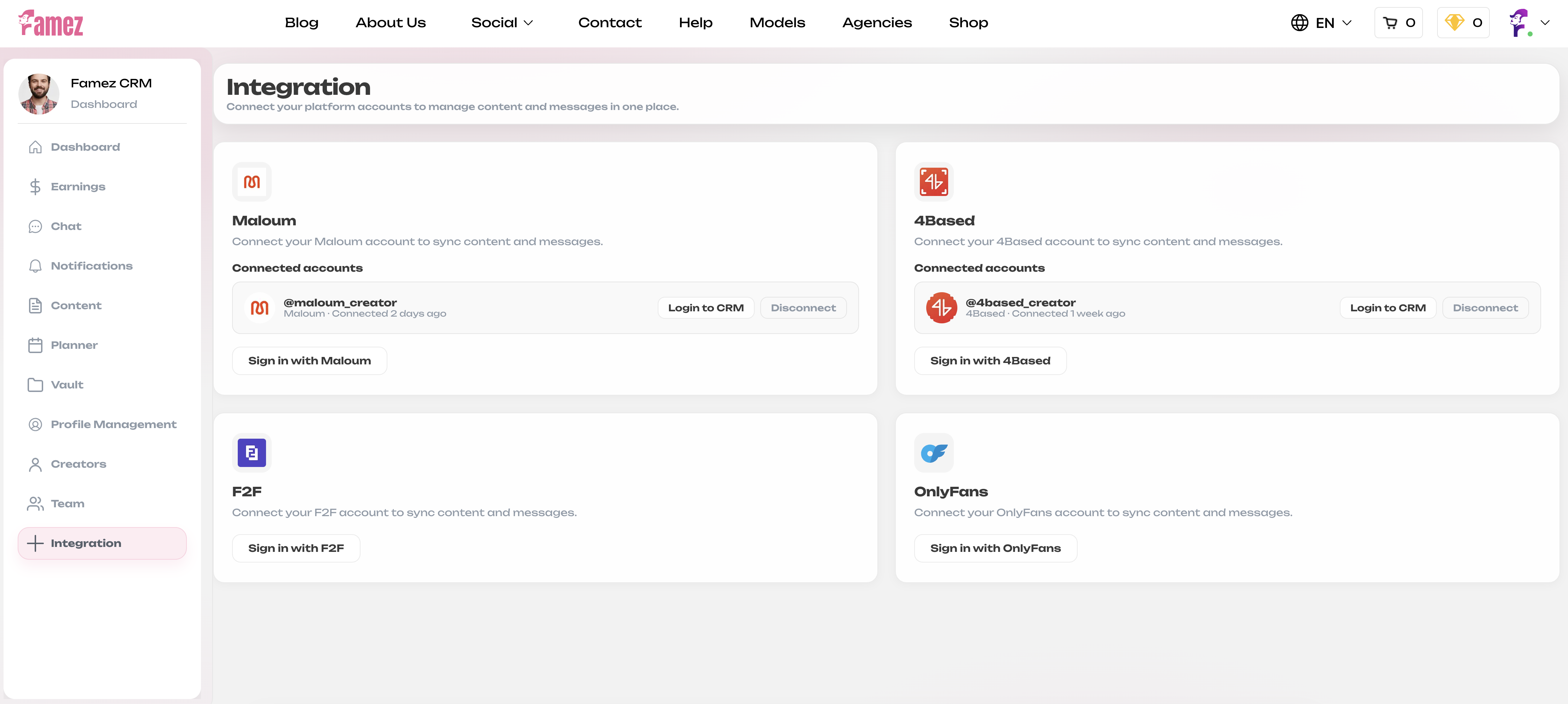
Task: Open Chat from the sidebar
Action: [66, 226]
